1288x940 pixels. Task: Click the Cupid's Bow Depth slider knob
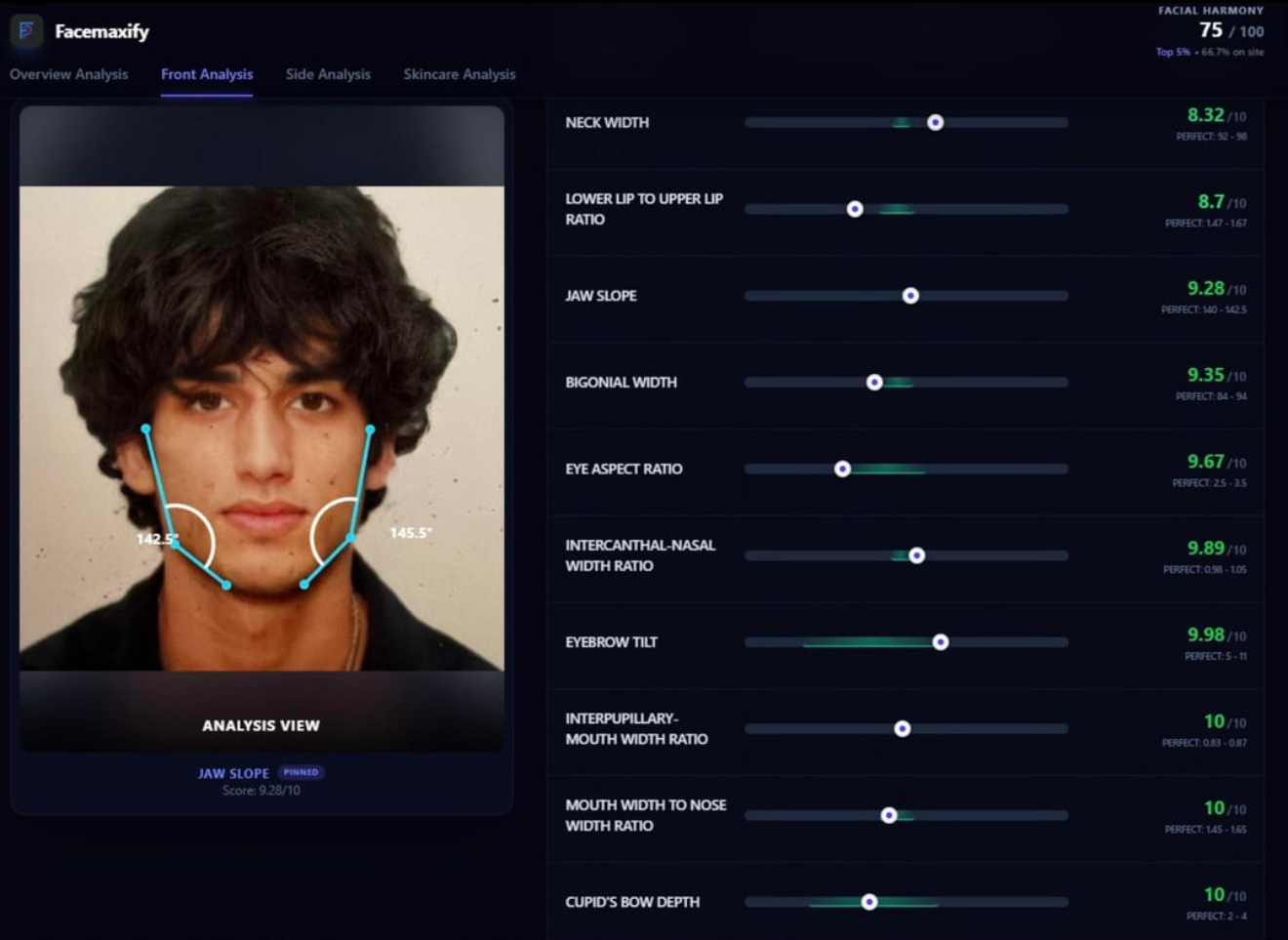click(x=869, y=902)
